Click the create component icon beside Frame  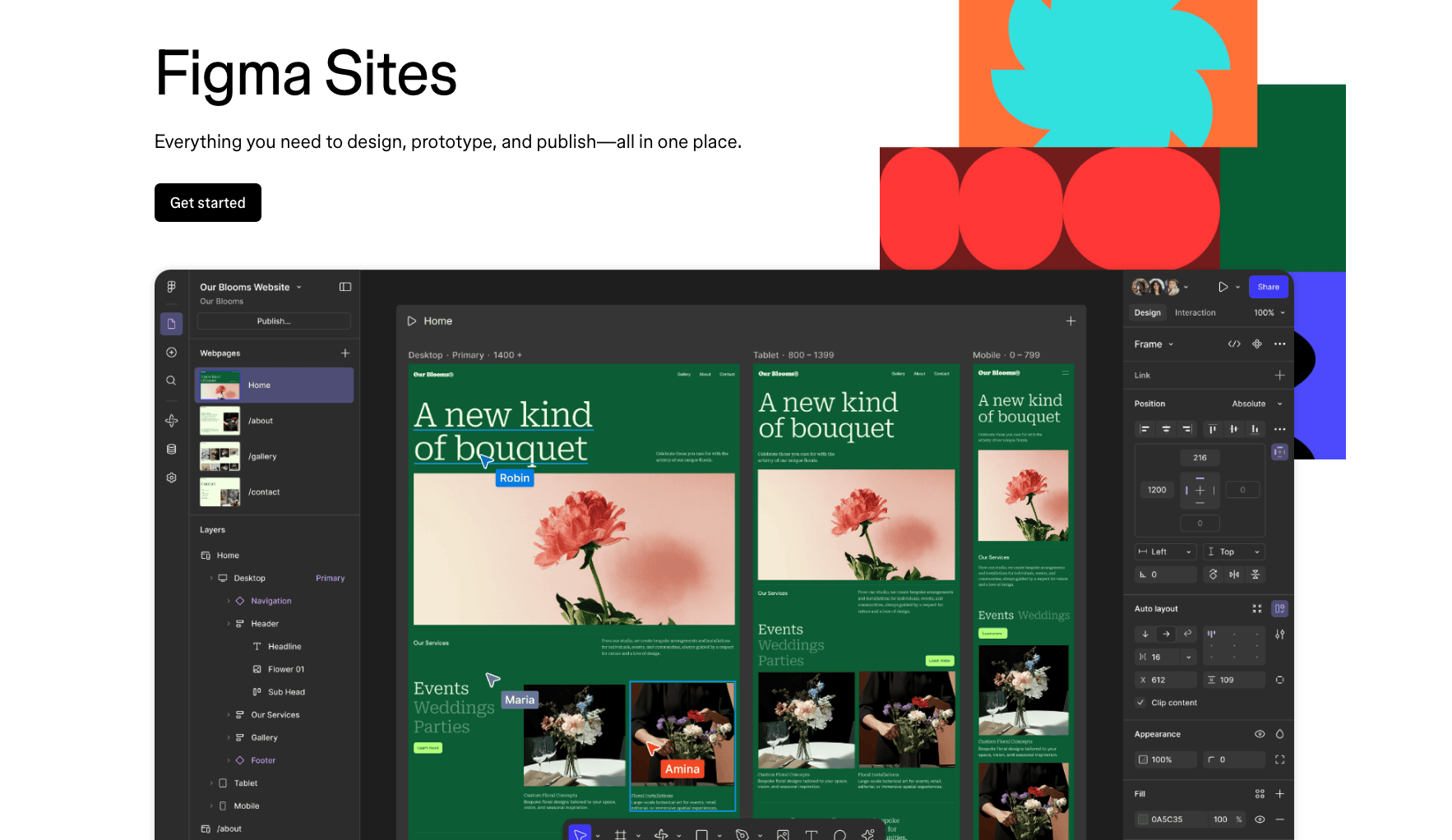pyautogui.click(x=1257, y=344)
